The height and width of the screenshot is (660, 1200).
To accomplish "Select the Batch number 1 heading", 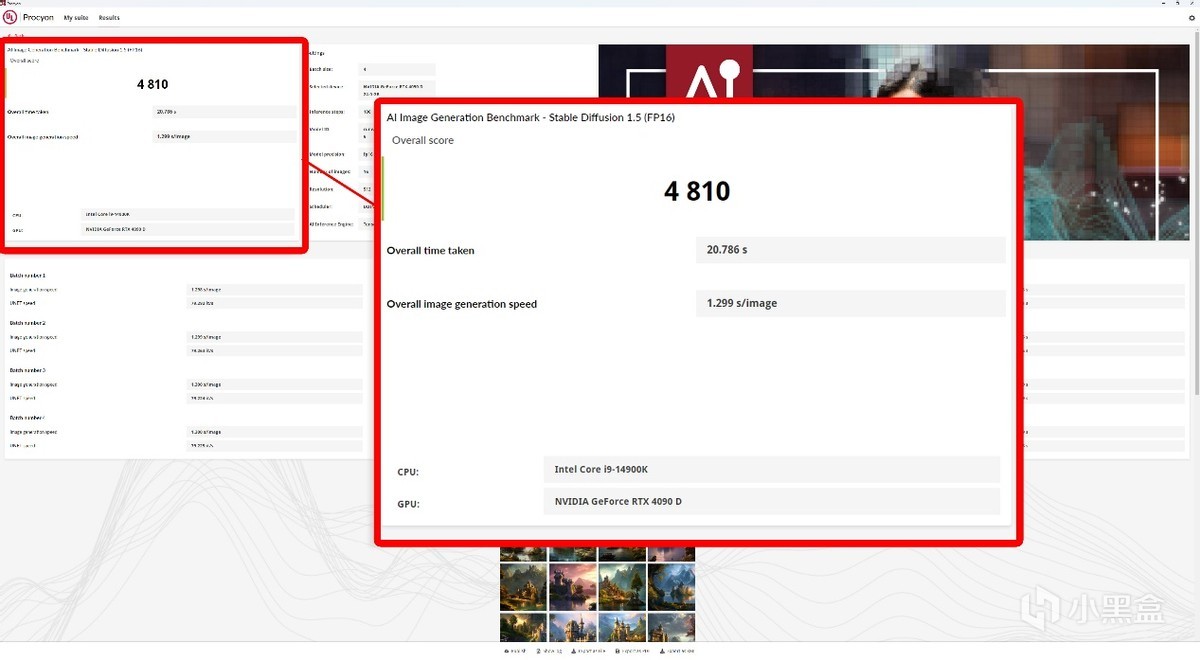I will point(28,275).
